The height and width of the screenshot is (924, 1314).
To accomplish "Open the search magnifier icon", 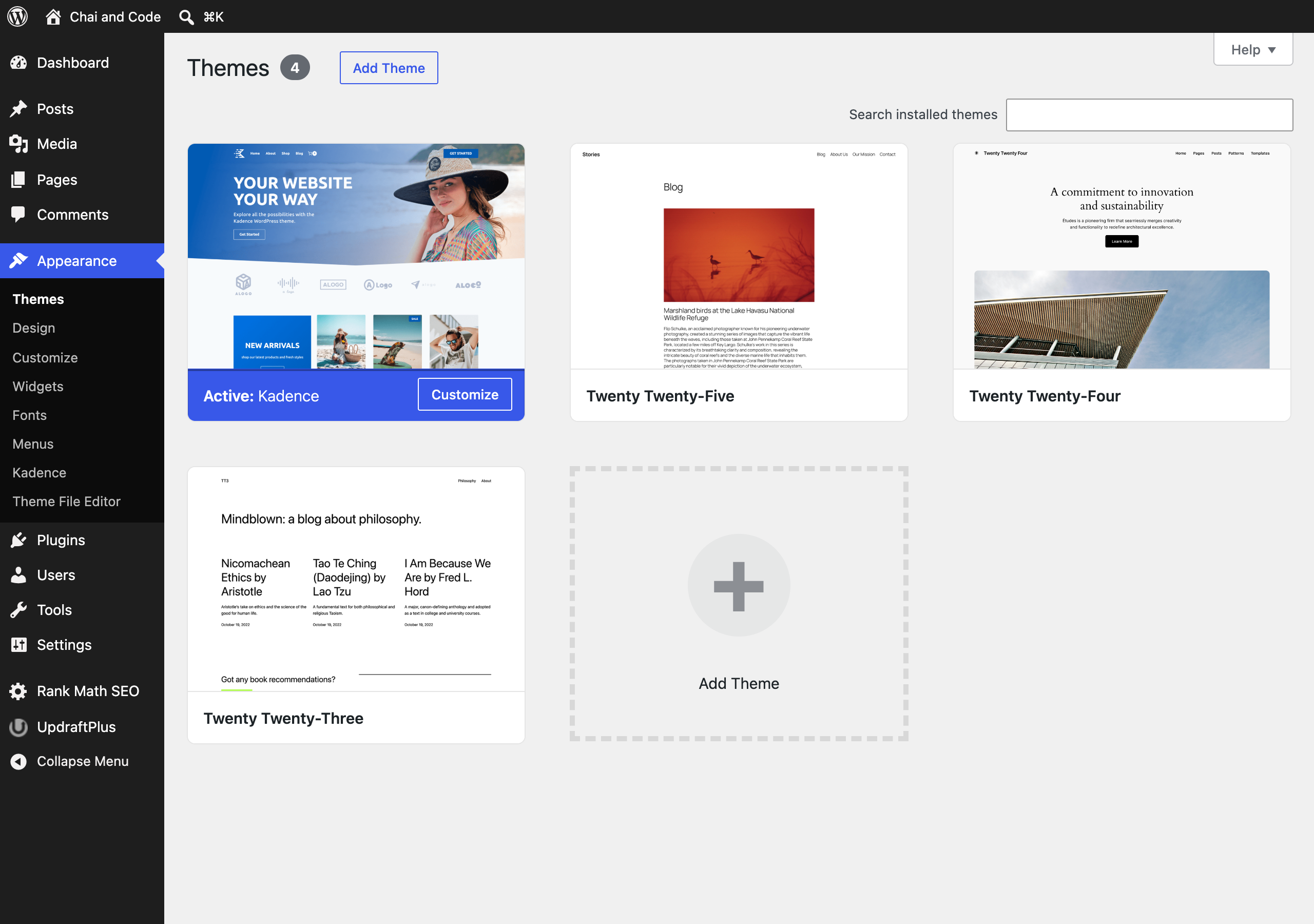I will (186, 16).
